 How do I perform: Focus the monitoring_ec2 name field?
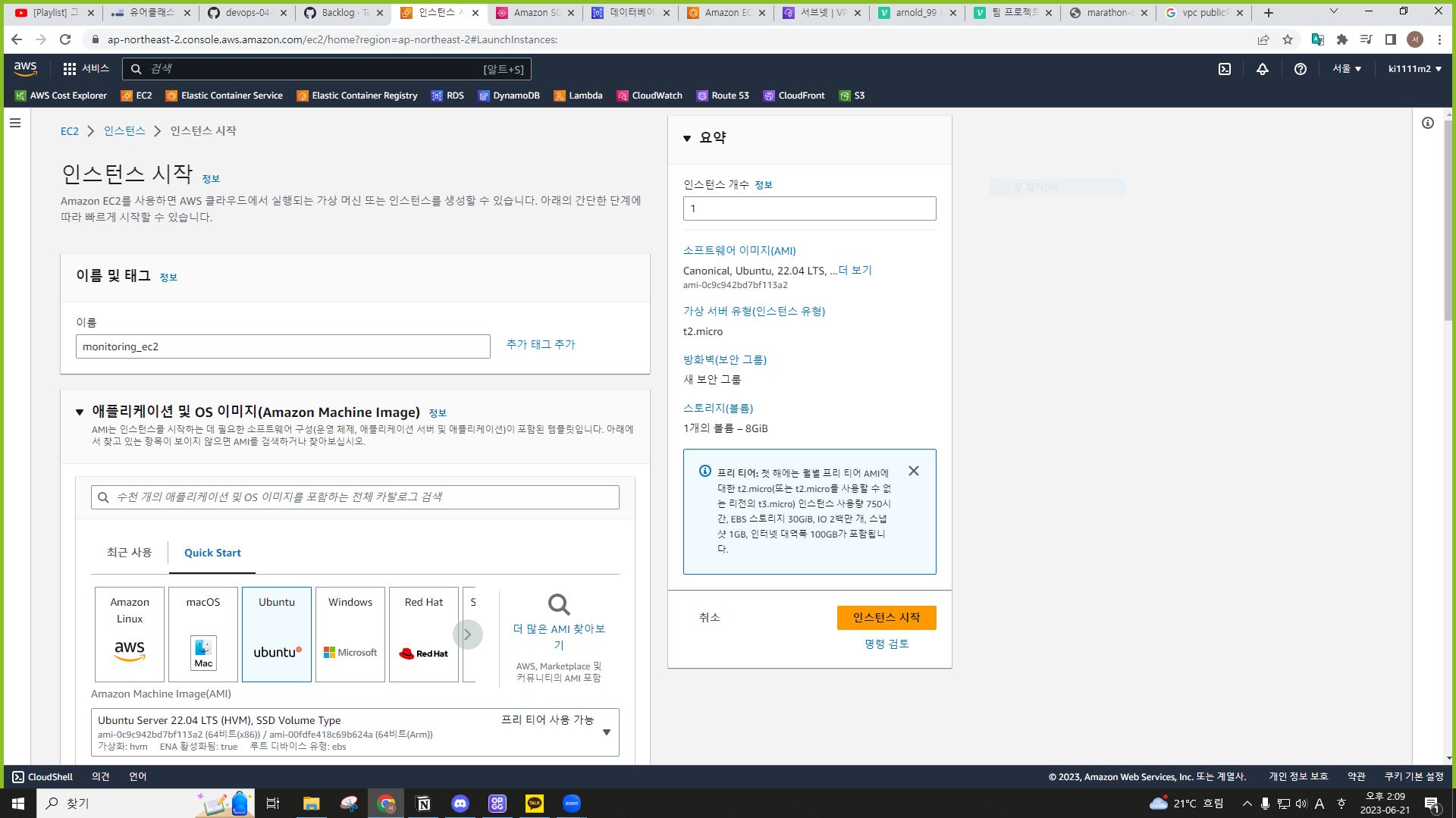tap(283, 346)
